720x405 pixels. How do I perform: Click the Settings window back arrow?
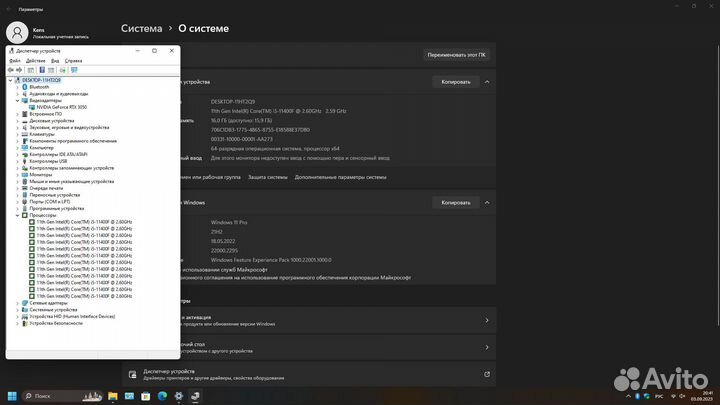(x=9, y=9)
